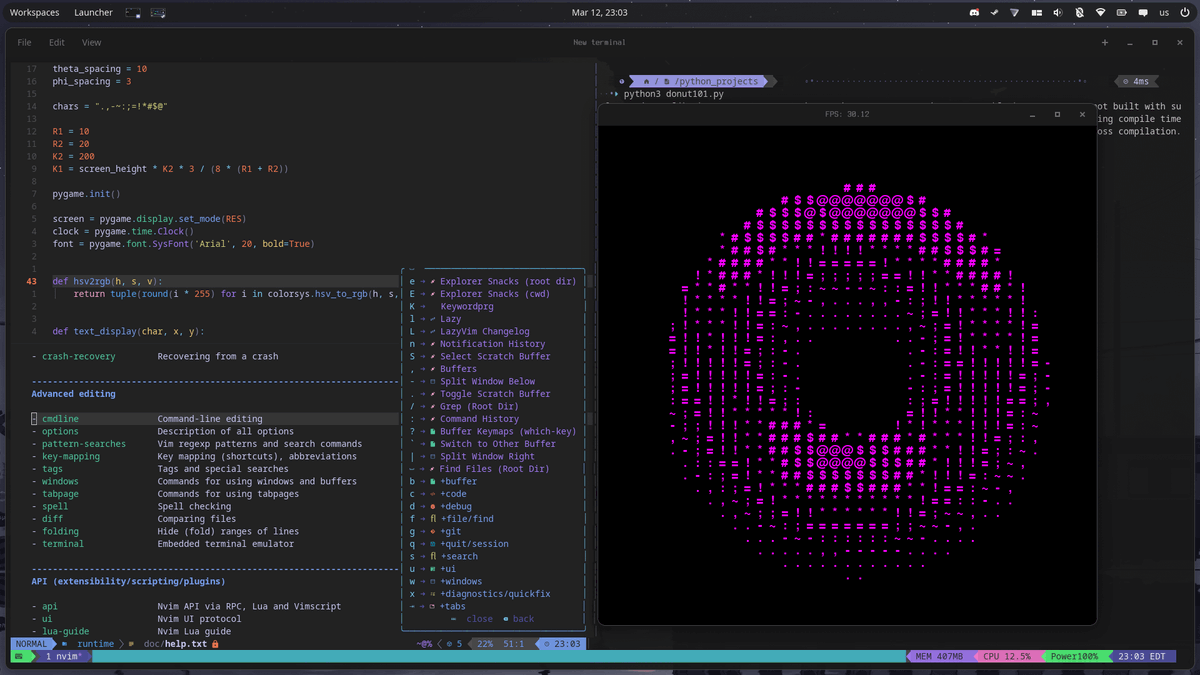Select the us keyboard layout indicator
The image size is (1200, 675).
point(1164,13)
